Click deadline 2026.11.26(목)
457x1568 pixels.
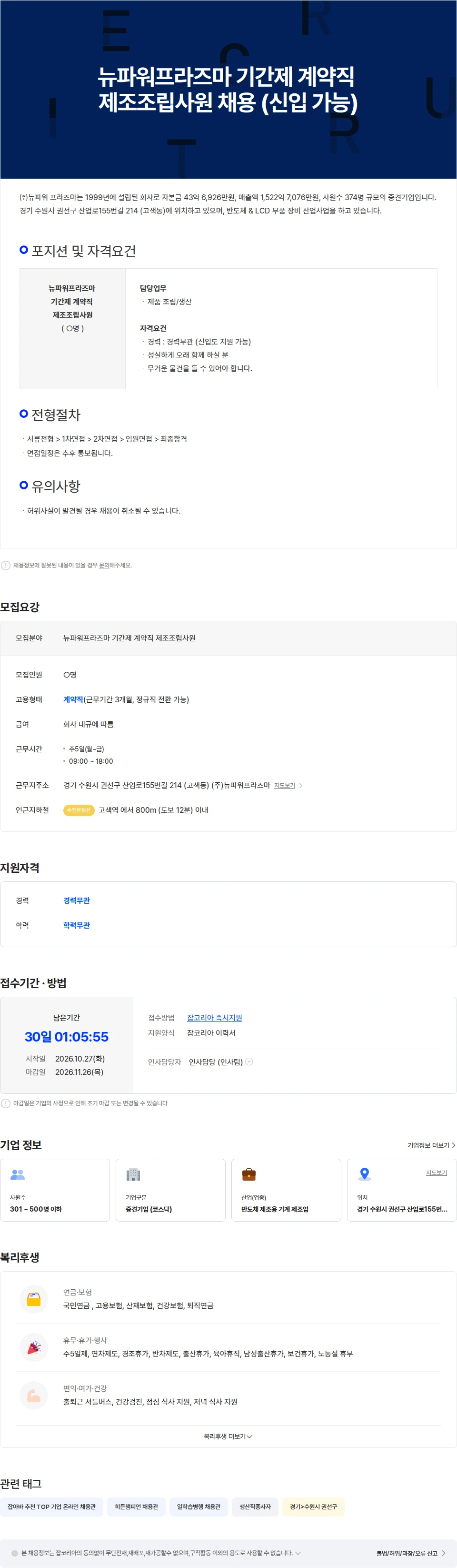click(x=79, y=1072)
